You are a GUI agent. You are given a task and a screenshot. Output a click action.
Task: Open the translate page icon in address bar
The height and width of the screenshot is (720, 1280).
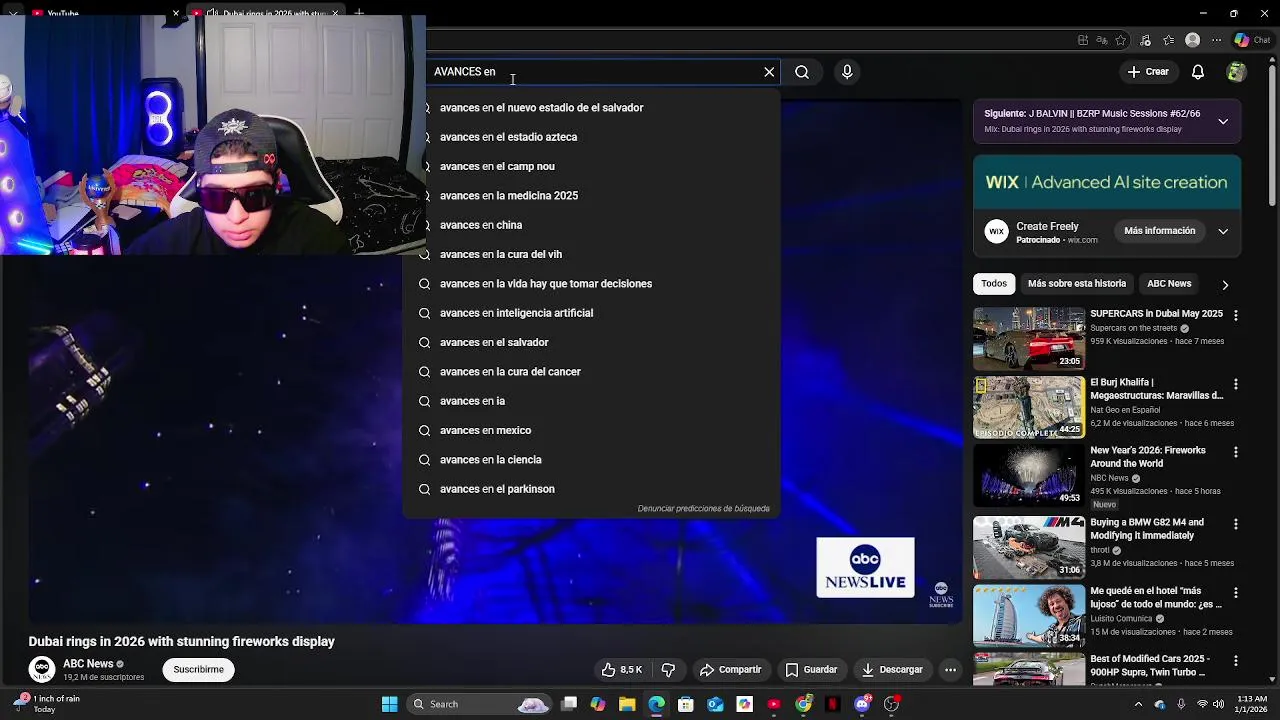1102,40
